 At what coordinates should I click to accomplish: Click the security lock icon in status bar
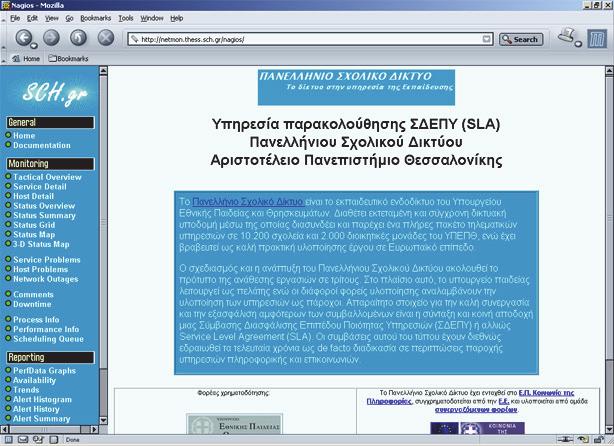pyautogui.click(x=599, y=440)
